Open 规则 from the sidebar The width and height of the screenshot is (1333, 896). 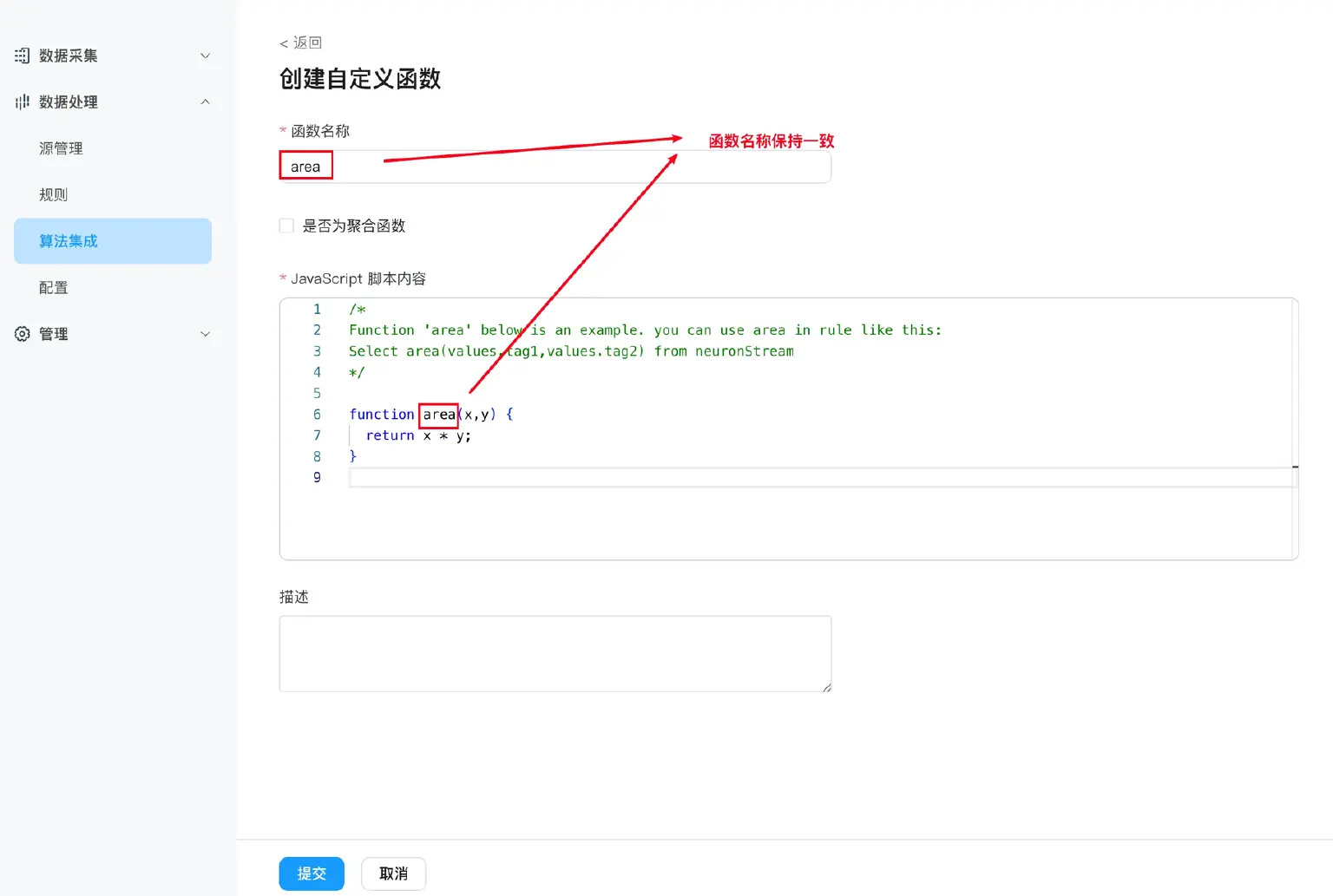[53, 193]
